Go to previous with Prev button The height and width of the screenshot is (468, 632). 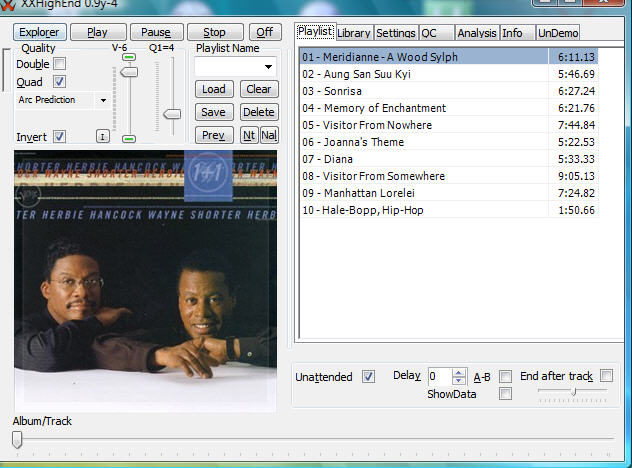click(214, 135)
